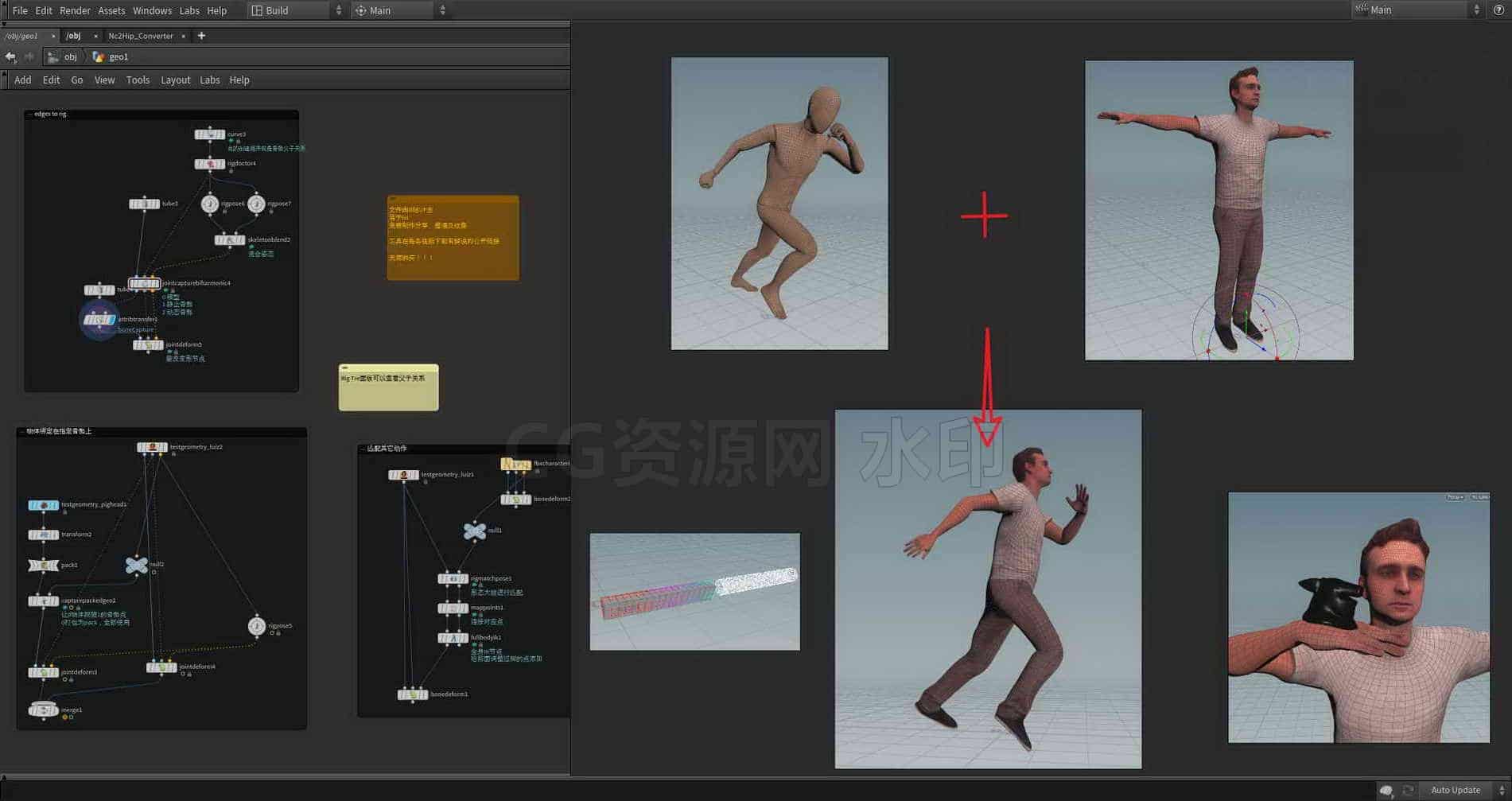Open the File menu
Image resolution: width=1512 pixels, height=801 pixels.
20,10
